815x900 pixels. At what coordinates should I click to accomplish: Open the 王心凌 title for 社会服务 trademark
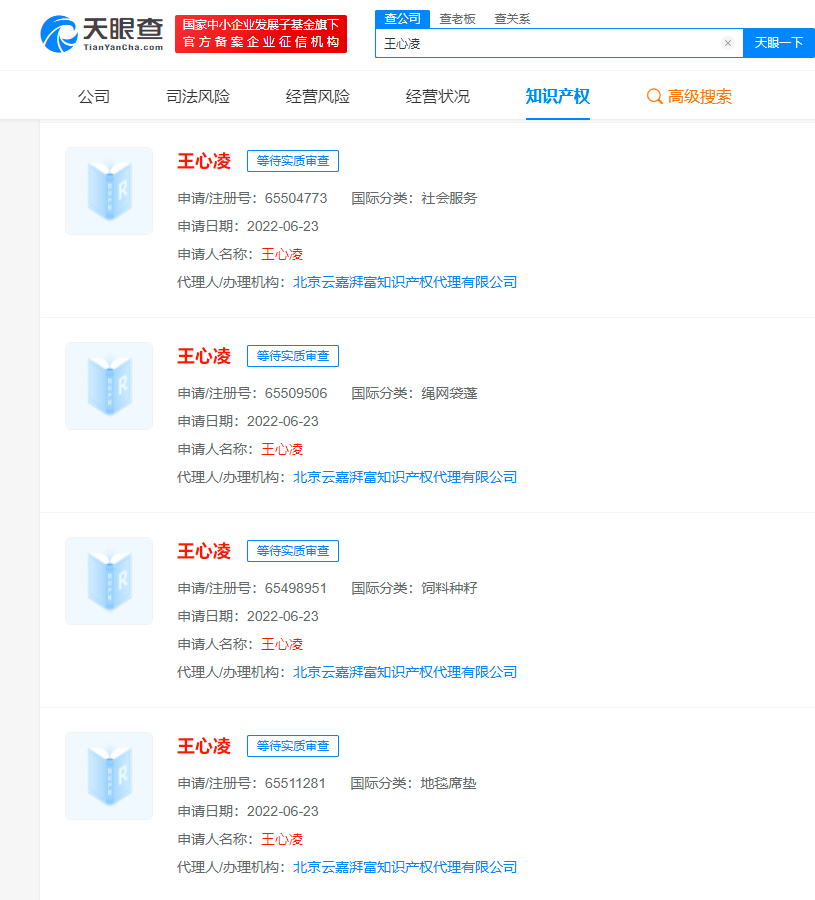[204, 161]
